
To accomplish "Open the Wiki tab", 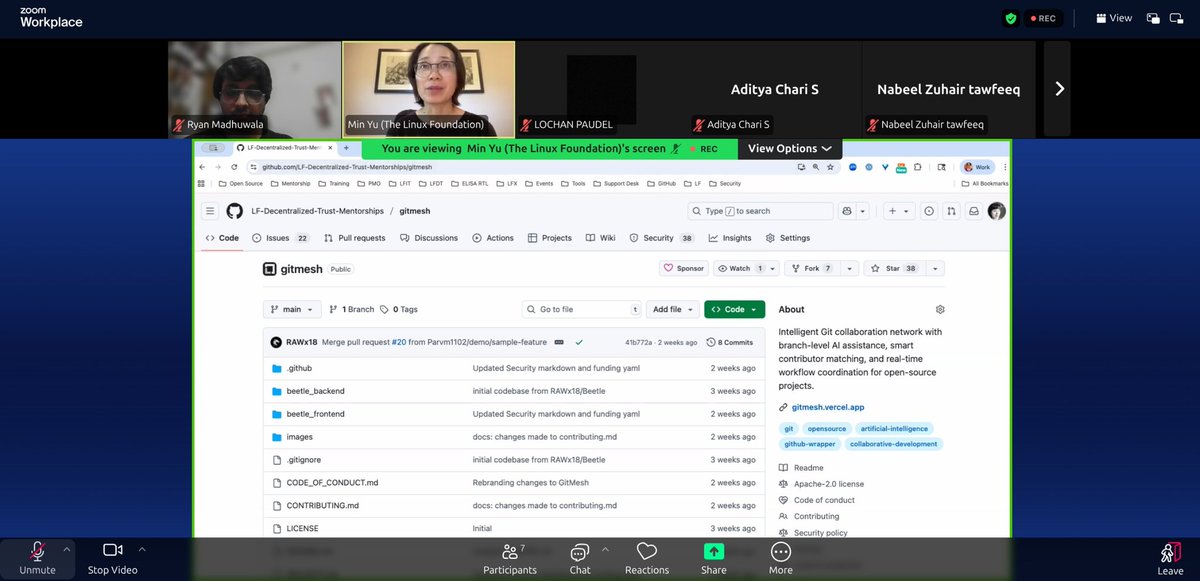I will (600, 238).
